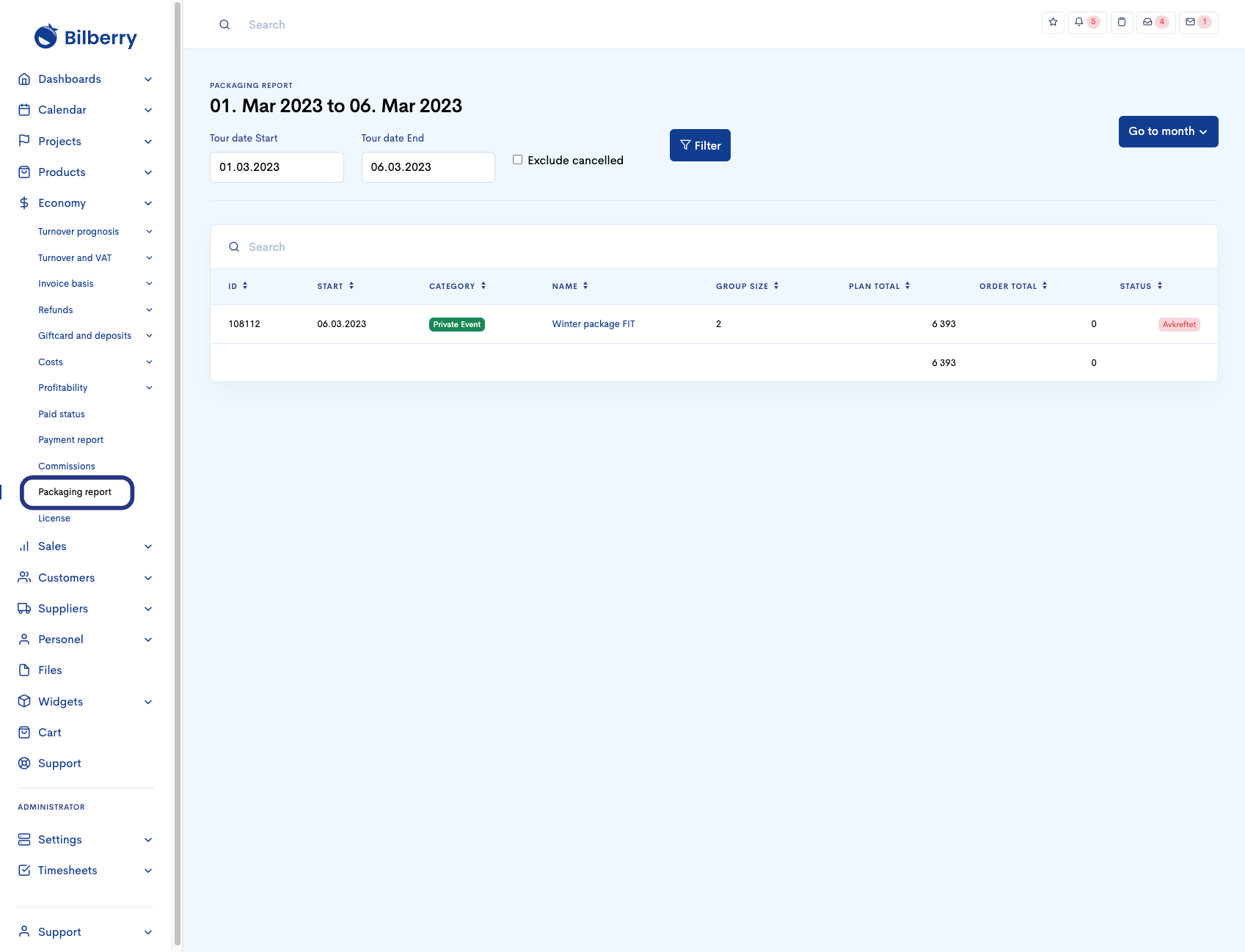
Task: Open the Go to month dropdown
Action: [x=1168, y=131]
